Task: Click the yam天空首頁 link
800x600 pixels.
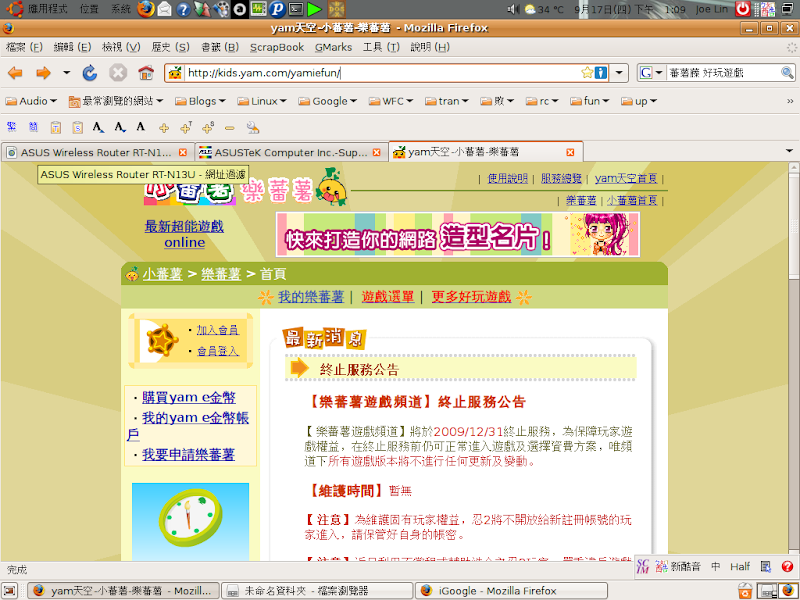Action: pyautogui.click(x=626, y=178)
